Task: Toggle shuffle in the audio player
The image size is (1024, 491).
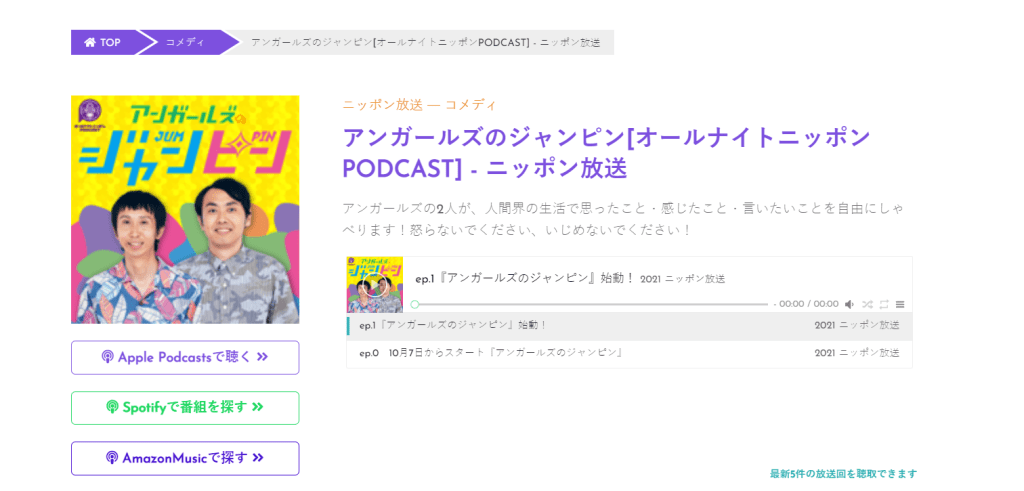Action: (x=866, y=304)
